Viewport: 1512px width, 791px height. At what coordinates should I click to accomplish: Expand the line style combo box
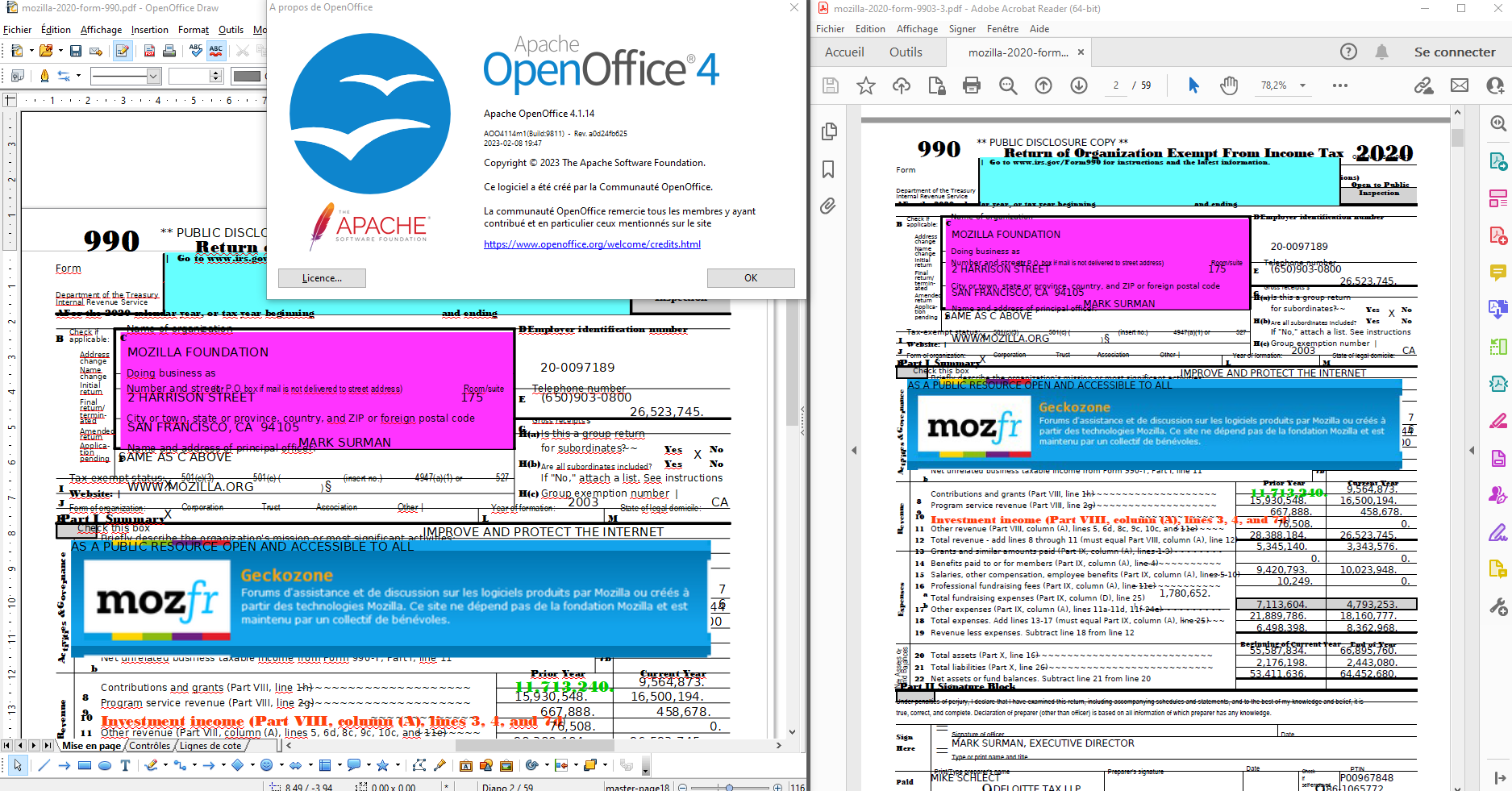pos(153,76)
